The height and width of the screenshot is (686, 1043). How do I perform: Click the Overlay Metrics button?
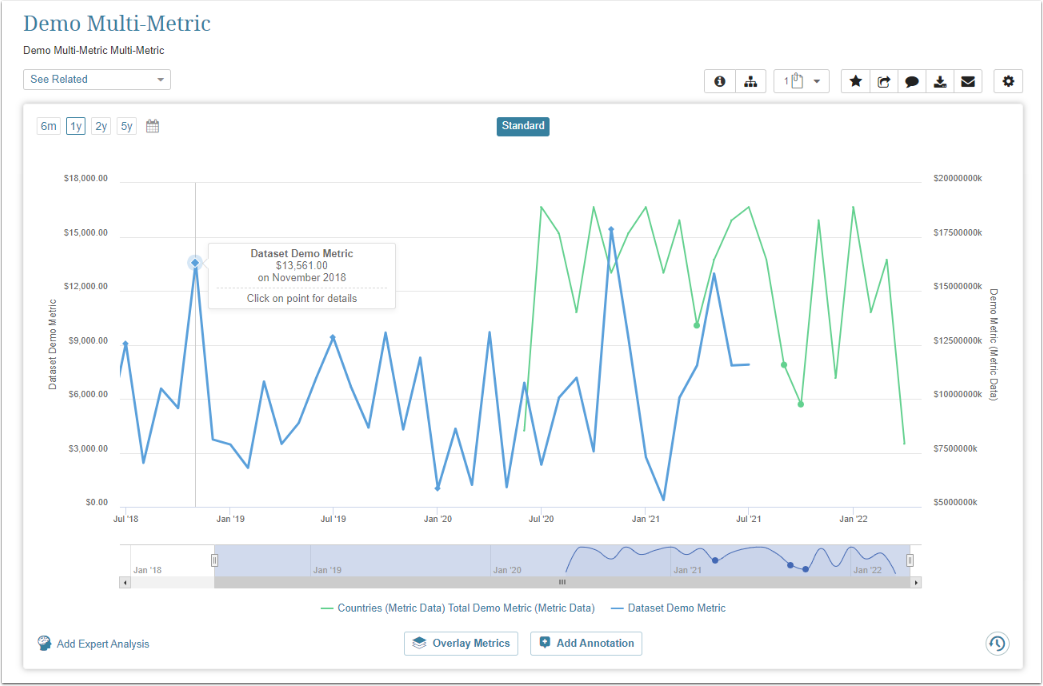[461, 643]
